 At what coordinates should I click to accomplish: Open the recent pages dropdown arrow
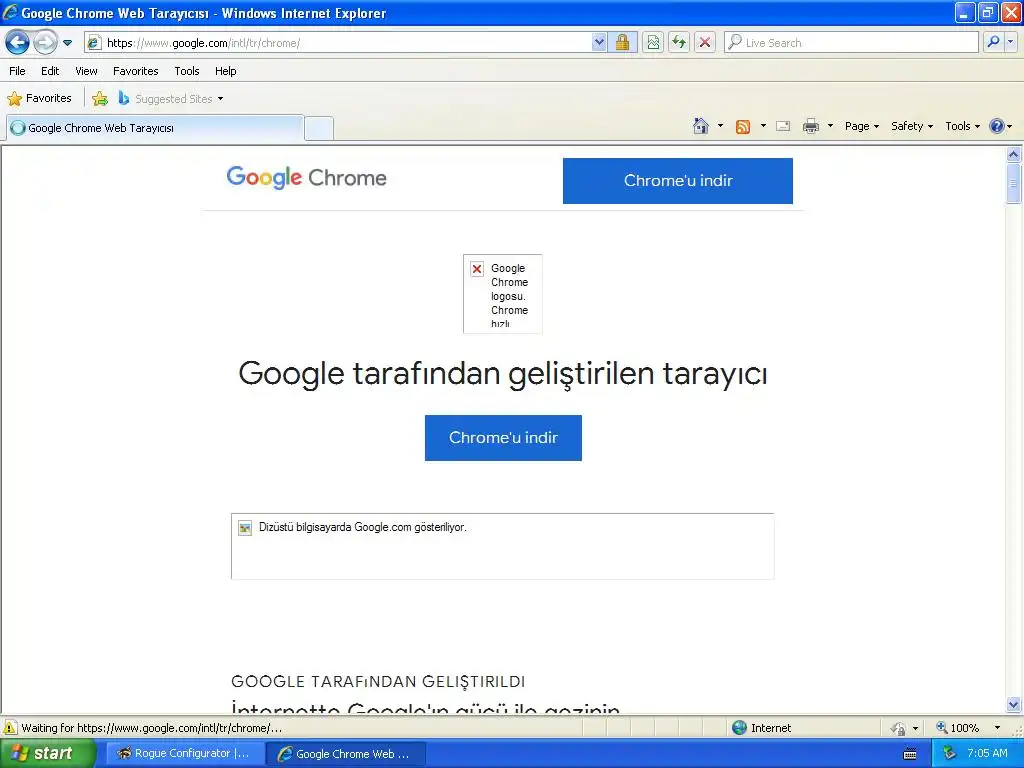point(67,43)
